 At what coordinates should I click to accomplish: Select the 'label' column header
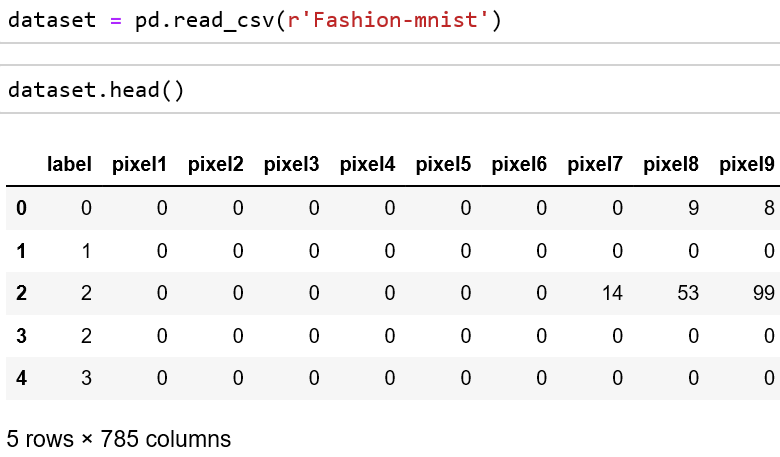click(x=69, y=164)
